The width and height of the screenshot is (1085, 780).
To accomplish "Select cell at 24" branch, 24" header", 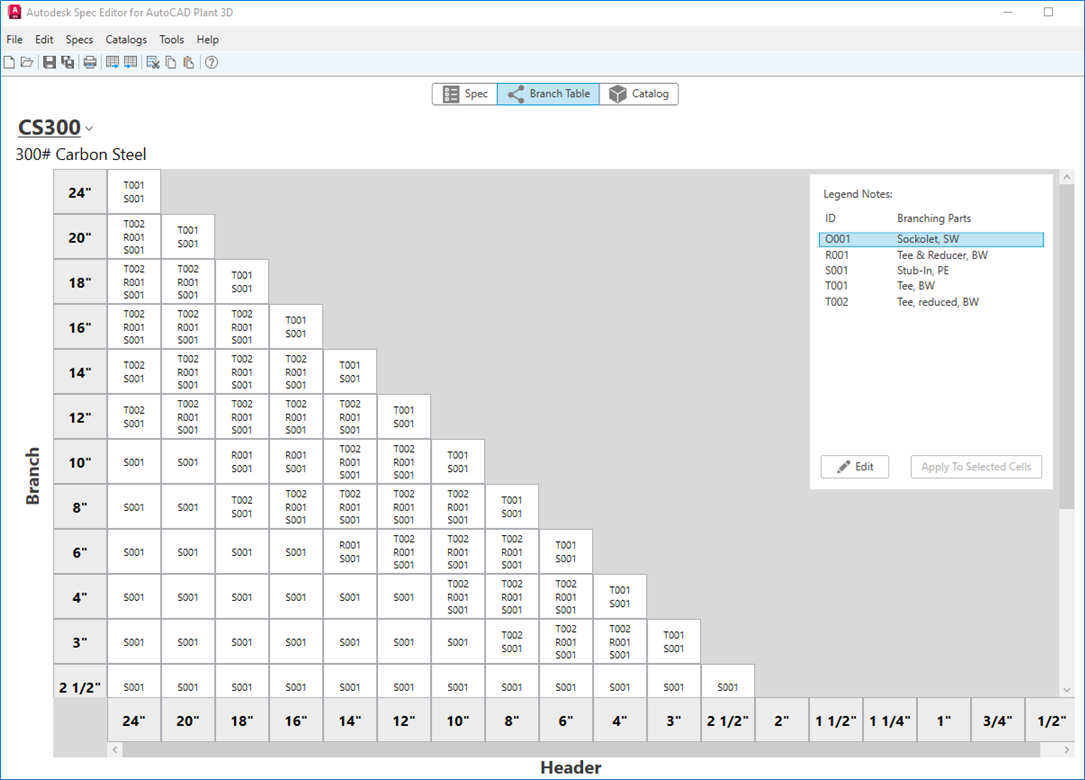I will (x=134, y=192).
